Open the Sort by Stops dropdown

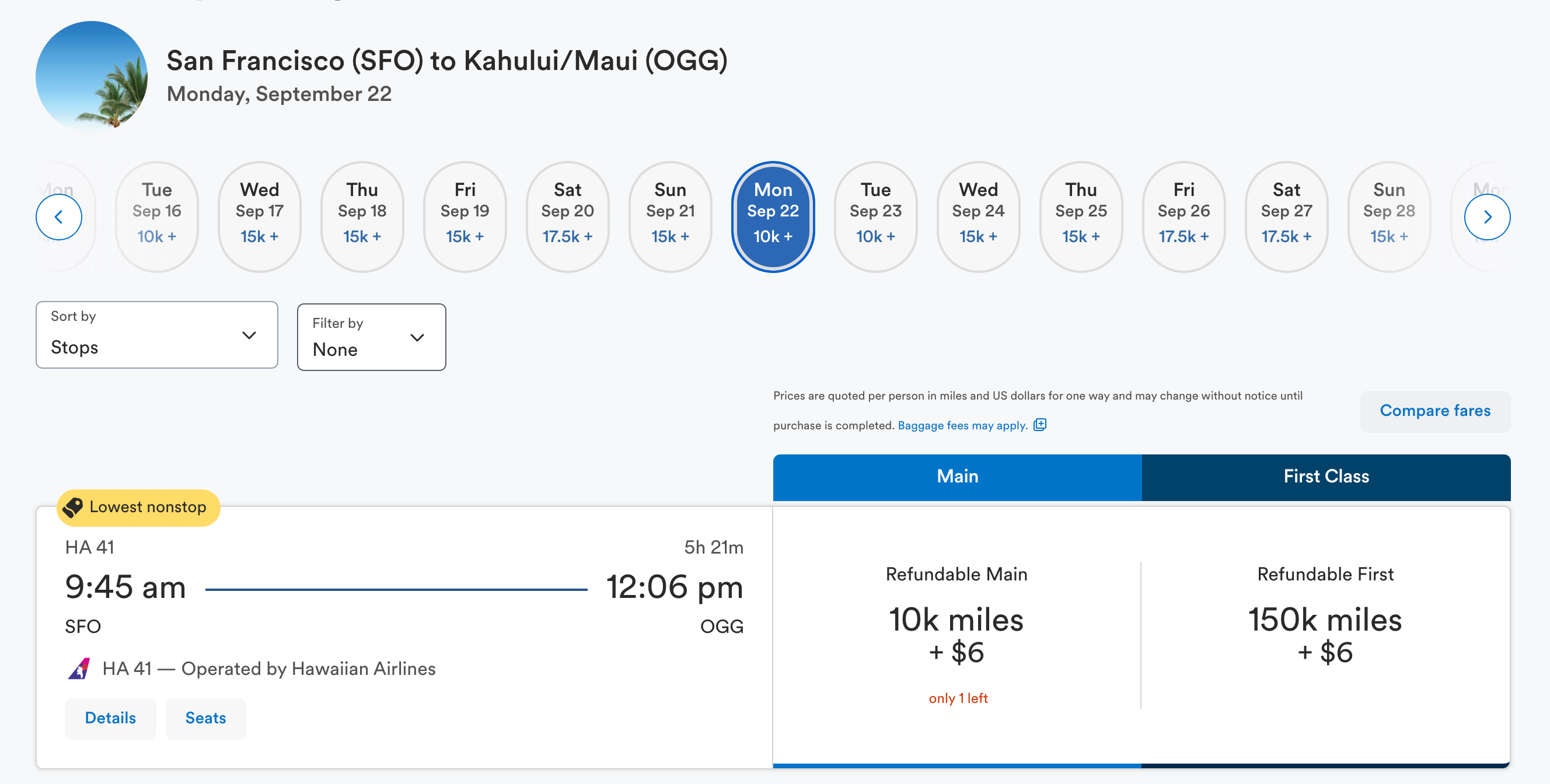(x=156, y=335)
